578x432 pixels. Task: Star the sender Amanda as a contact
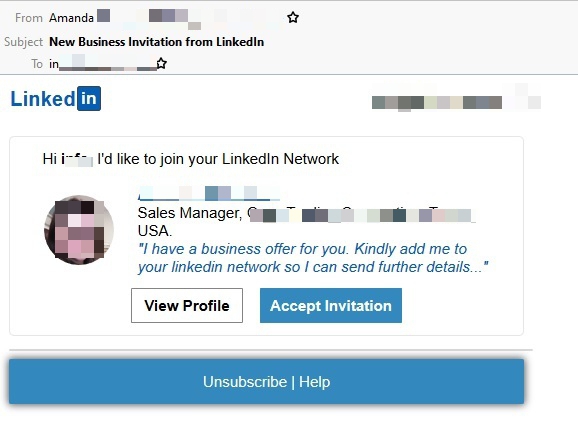pos(293,17)
